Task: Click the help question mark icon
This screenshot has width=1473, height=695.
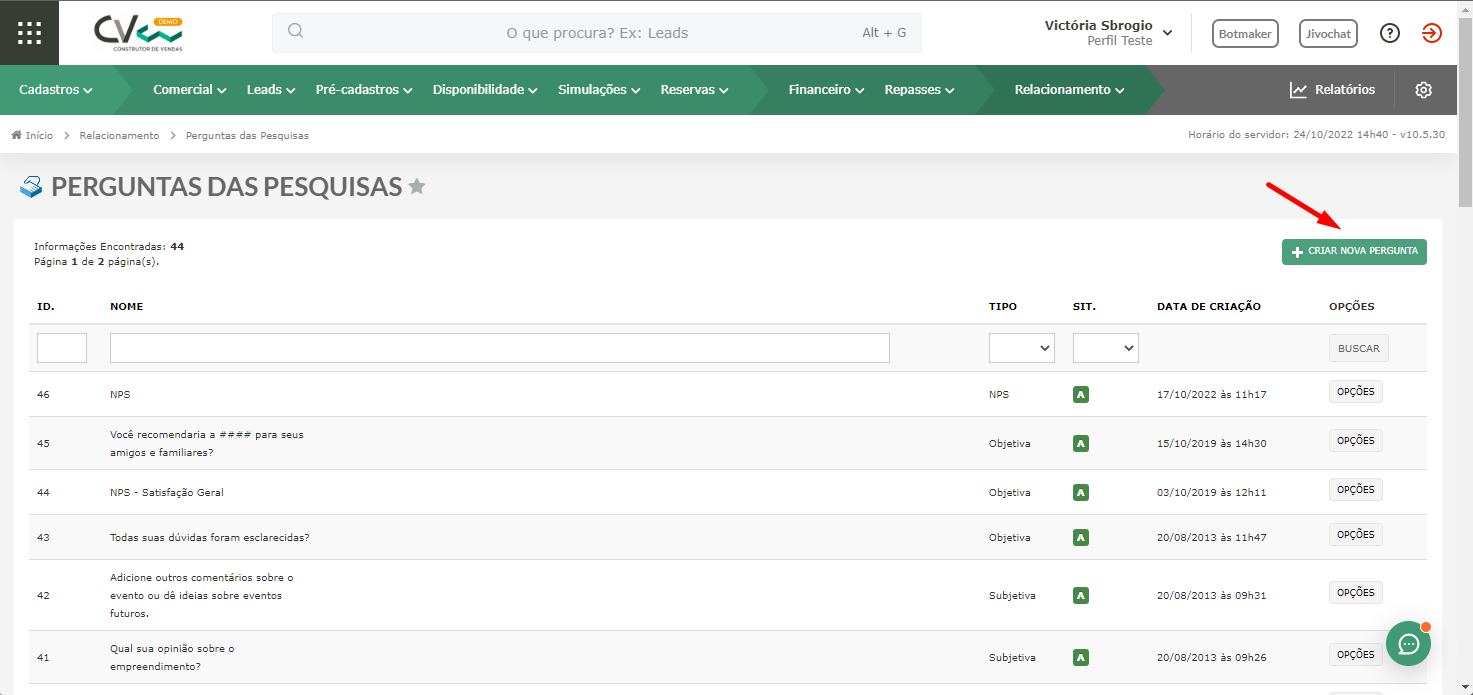Action: [x=1390, y=33]
